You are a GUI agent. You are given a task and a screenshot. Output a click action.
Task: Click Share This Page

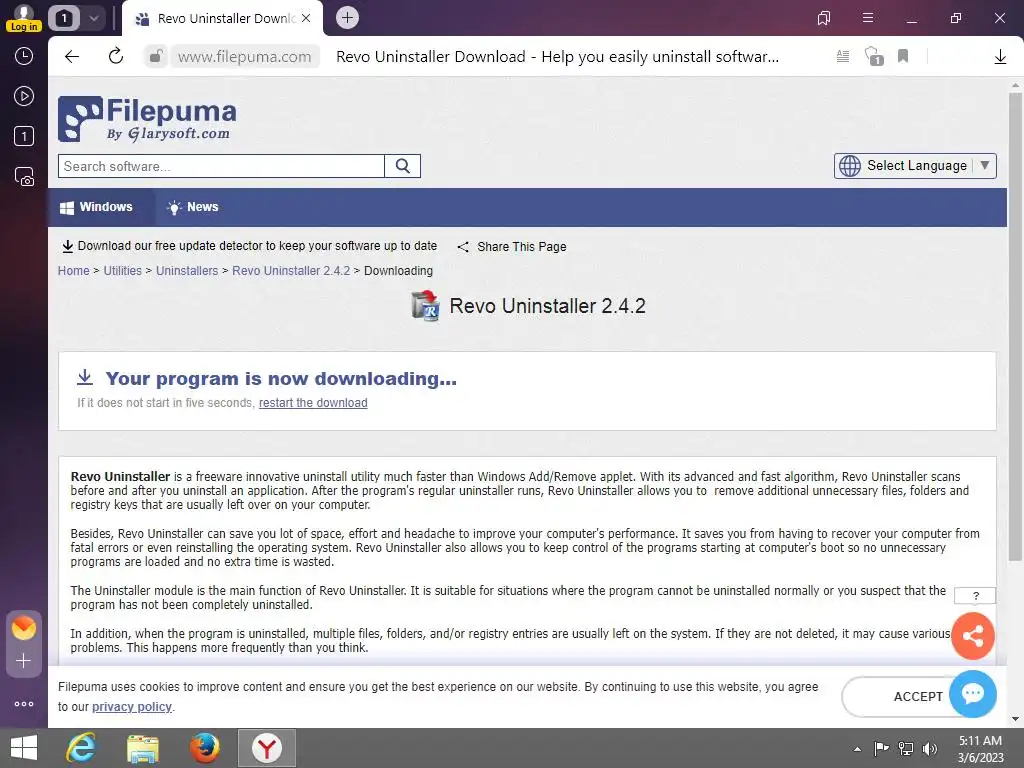[x=512, y=247]
